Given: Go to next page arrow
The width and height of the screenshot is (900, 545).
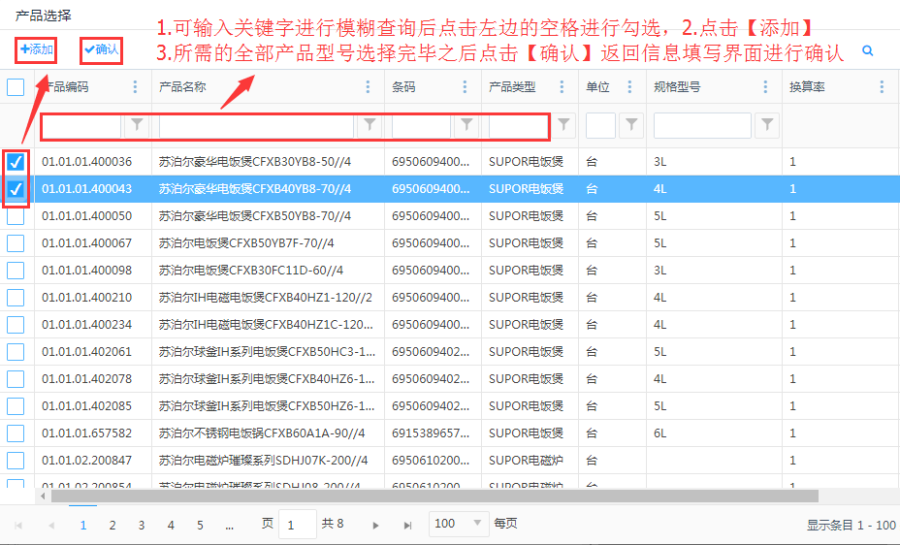Looking at the screenshot, I should click(x=376, y=525).
